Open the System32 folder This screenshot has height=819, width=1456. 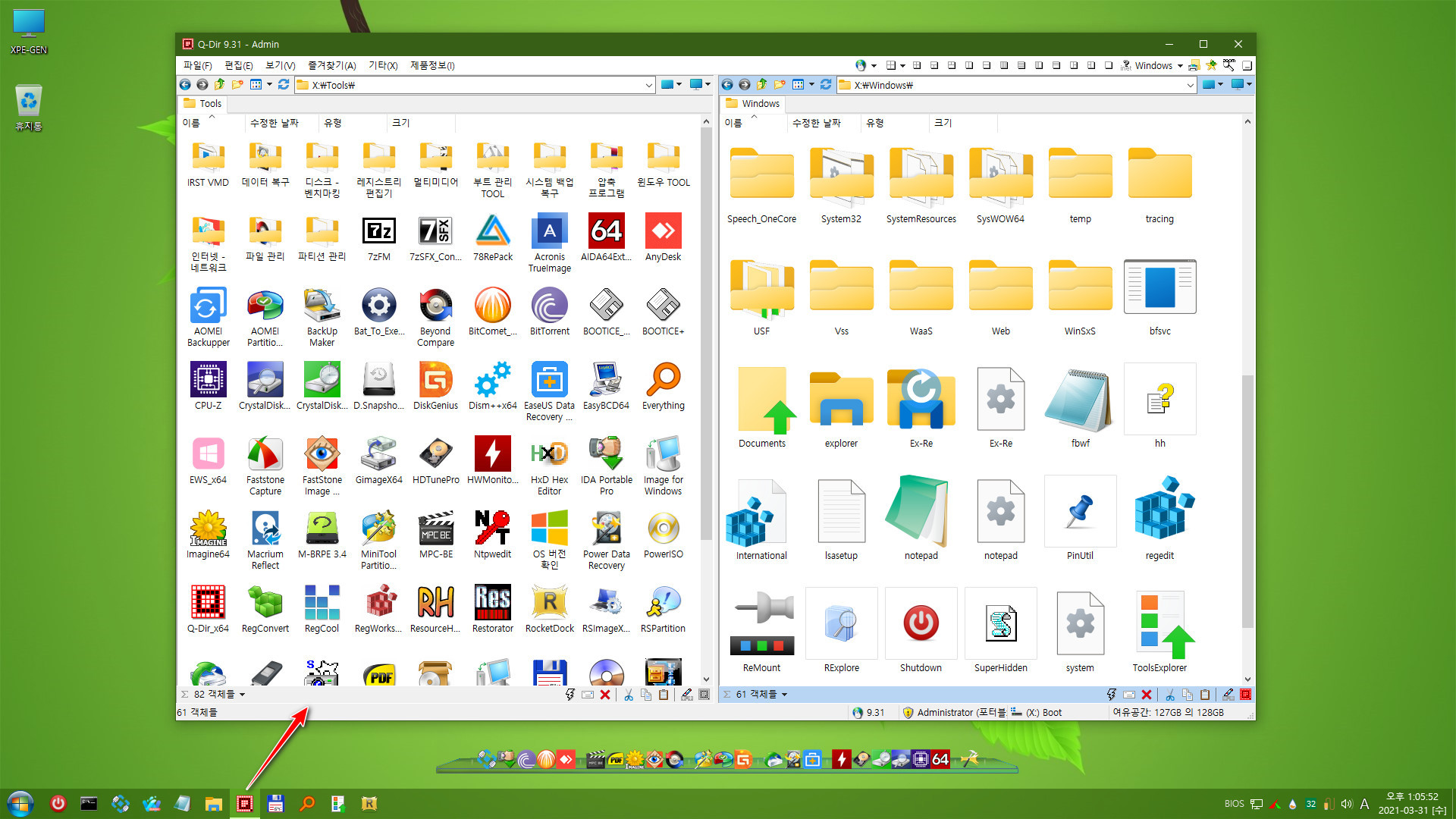[841, 186]
